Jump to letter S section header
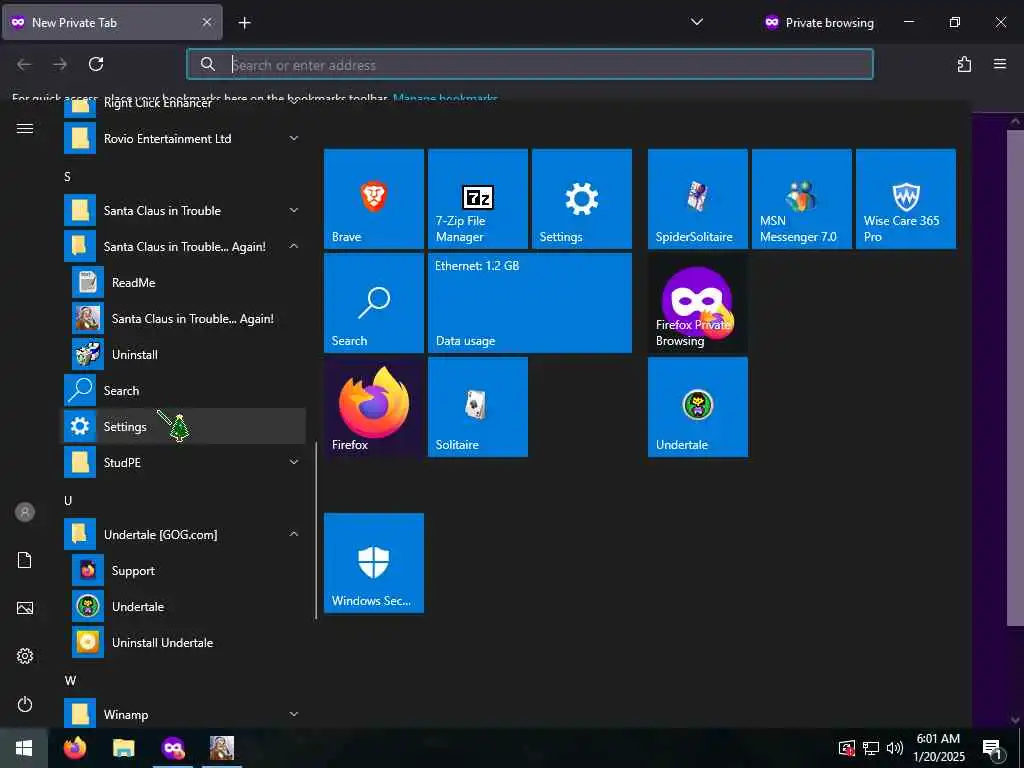Viewport: 1024px width, 768px height. (67, 176)
